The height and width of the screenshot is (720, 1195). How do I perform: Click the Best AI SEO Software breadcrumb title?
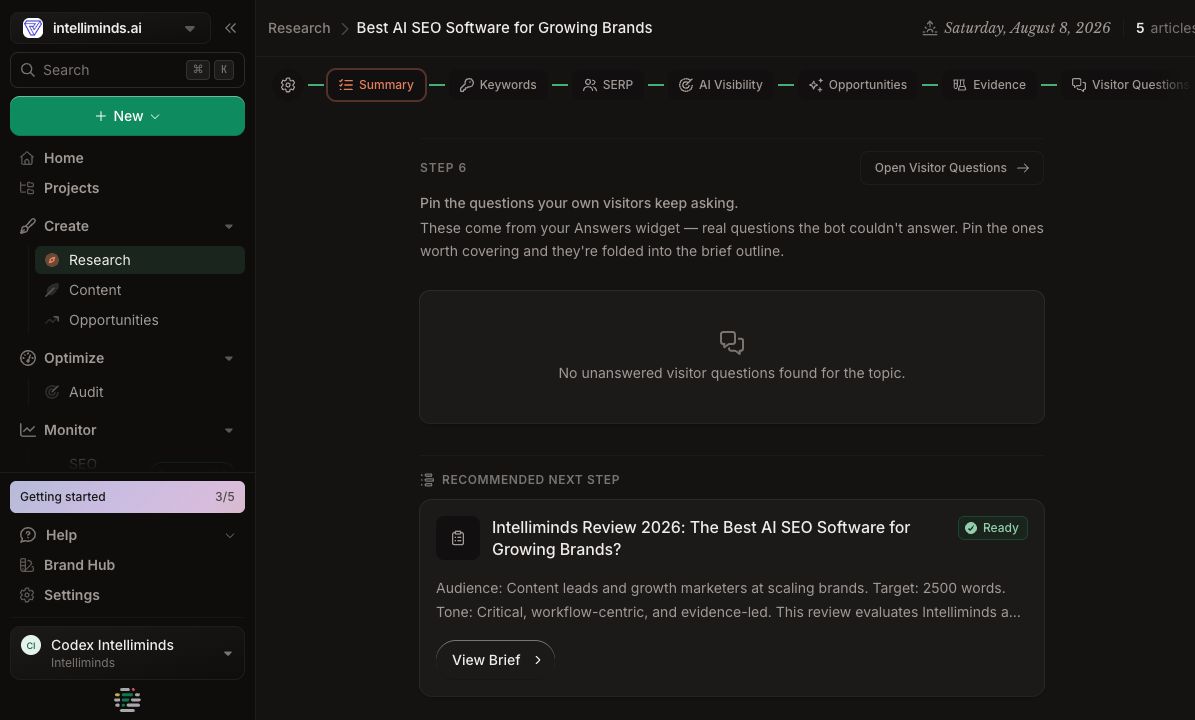click(505, 28)
